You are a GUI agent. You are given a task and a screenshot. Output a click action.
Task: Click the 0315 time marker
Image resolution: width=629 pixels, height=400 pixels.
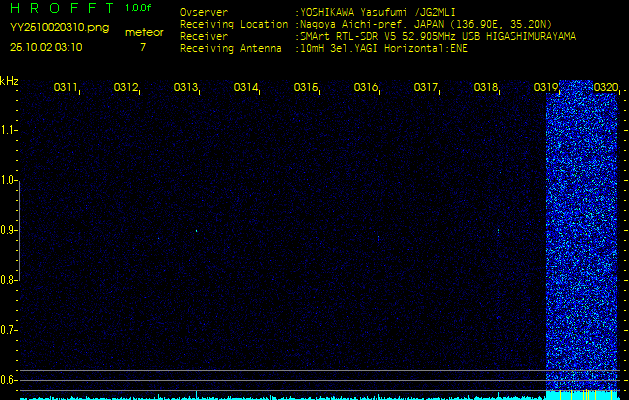point(305,87)
